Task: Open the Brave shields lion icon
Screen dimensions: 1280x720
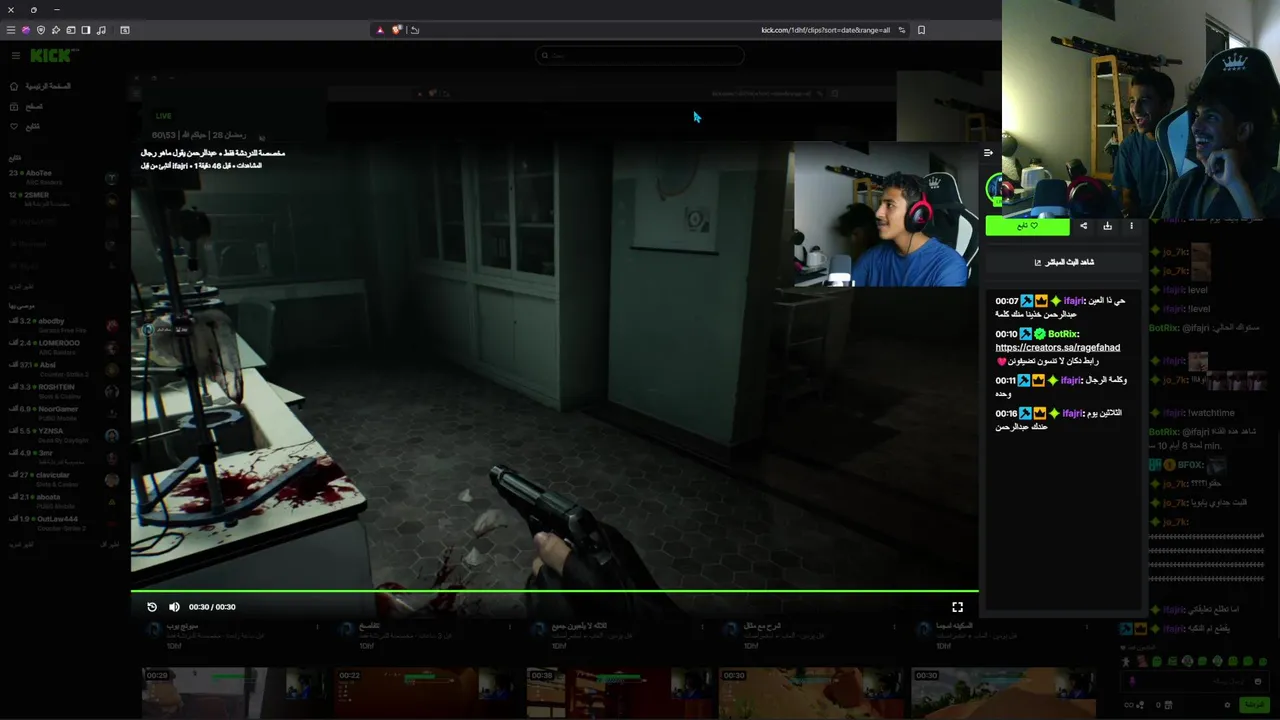Action: click(x=397, y=30)
